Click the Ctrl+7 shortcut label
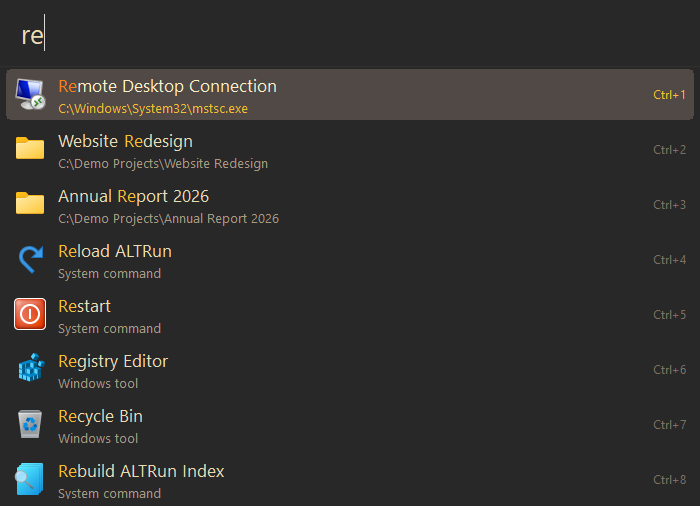 [669, 424]
